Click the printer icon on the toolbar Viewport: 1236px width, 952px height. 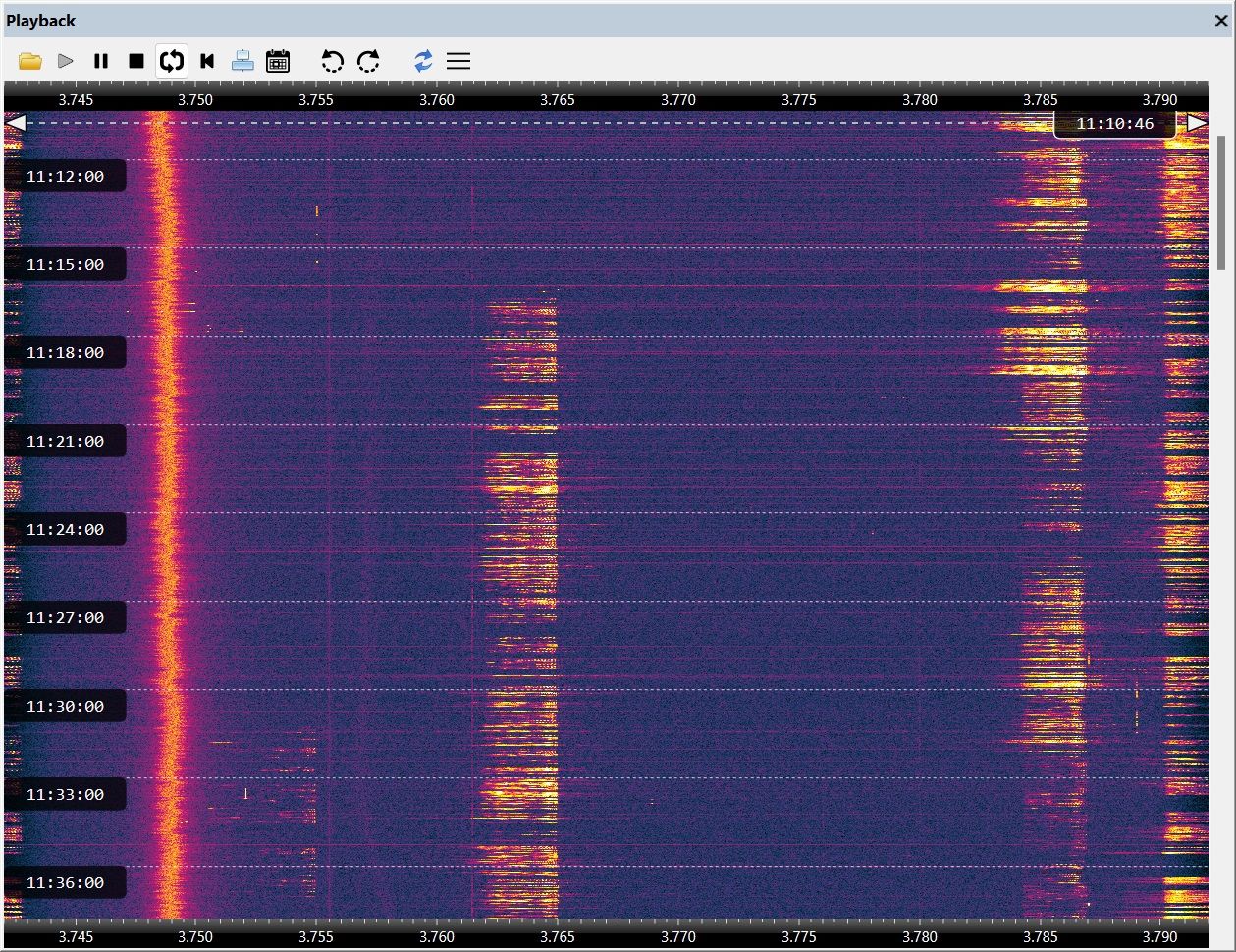[x=242, y=61]
